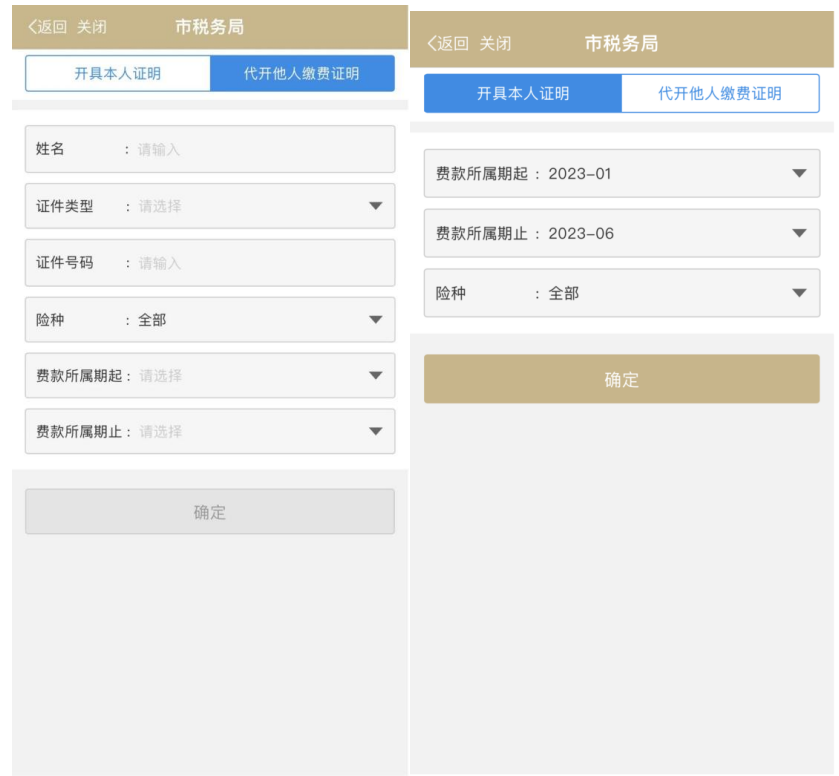The image size is (839, 776).
Task: Expand 险种 dropdown below the 证件号码 field
Action: click(210, 320)
